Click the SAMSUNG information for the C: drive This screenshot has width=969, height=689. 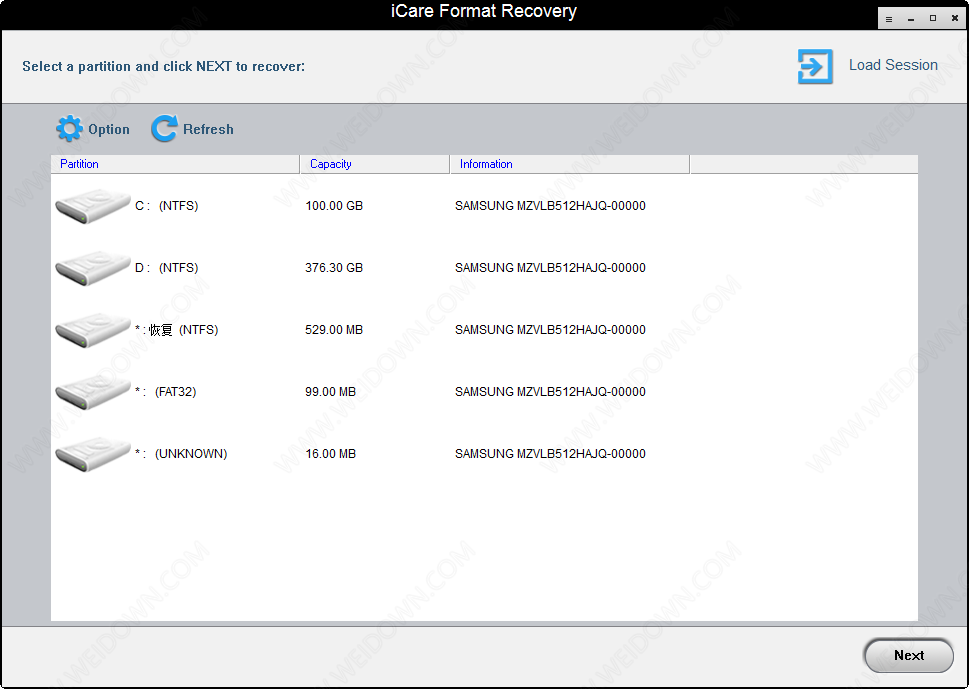click(550, 206)
